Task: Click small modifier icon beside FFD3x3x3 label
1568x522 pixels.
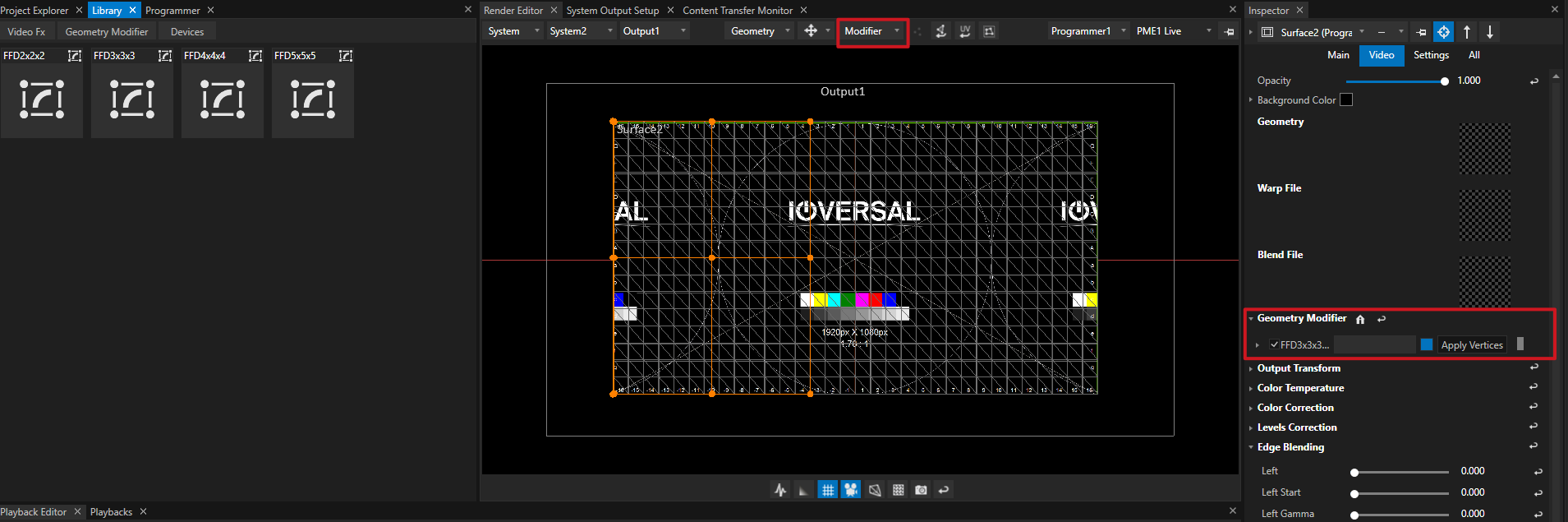Action: [x=165, y=56]
